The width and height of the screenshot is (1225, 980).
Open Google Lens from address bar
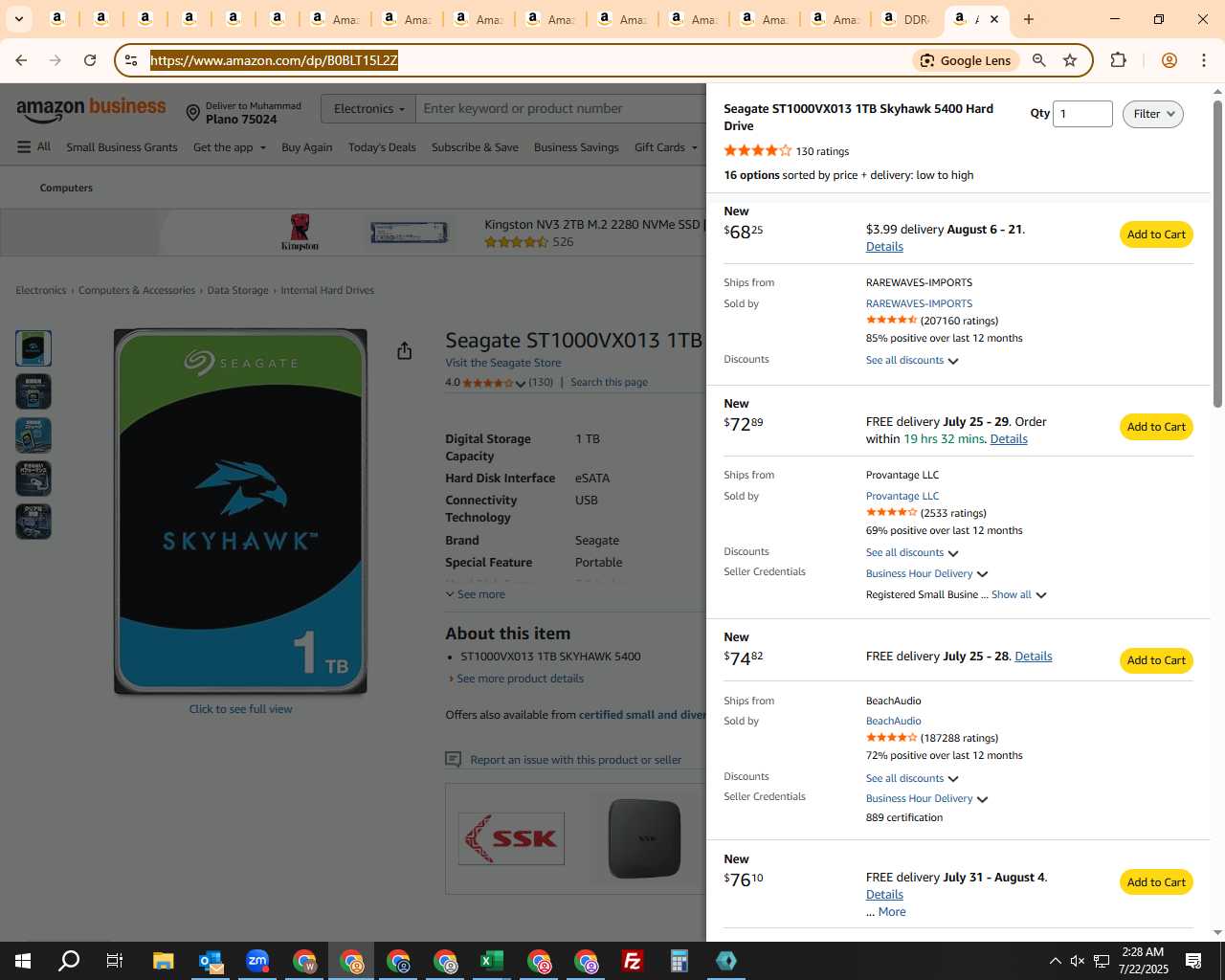965,60
